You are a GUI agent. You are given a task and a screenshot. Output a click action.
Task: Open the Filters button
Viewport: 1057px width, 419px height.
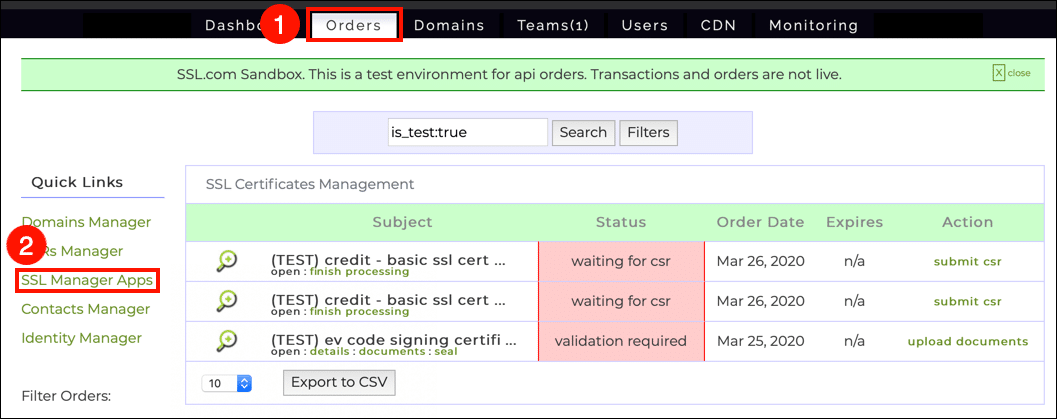(648, 132)
